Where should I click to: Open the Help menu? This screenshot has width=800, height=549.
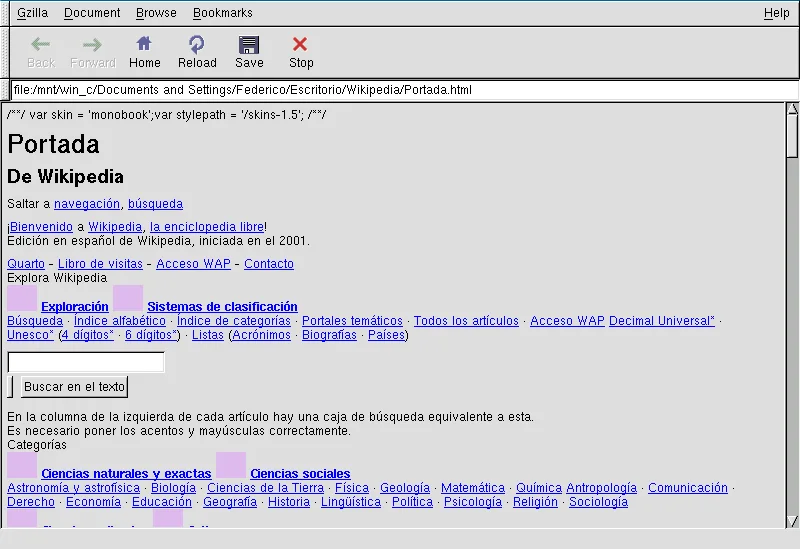[x=777, y=13]
